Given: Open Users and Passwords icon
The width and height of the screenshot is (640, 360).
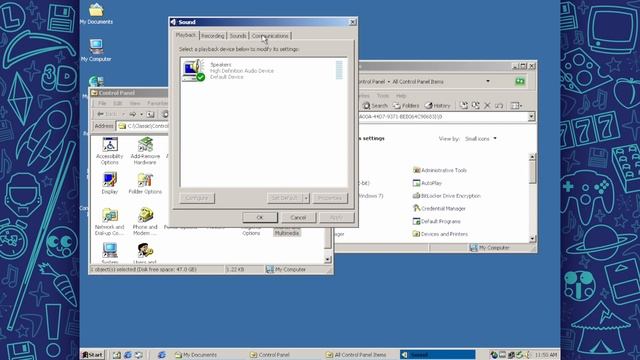Looking at the screenshot, I should 145,253.
